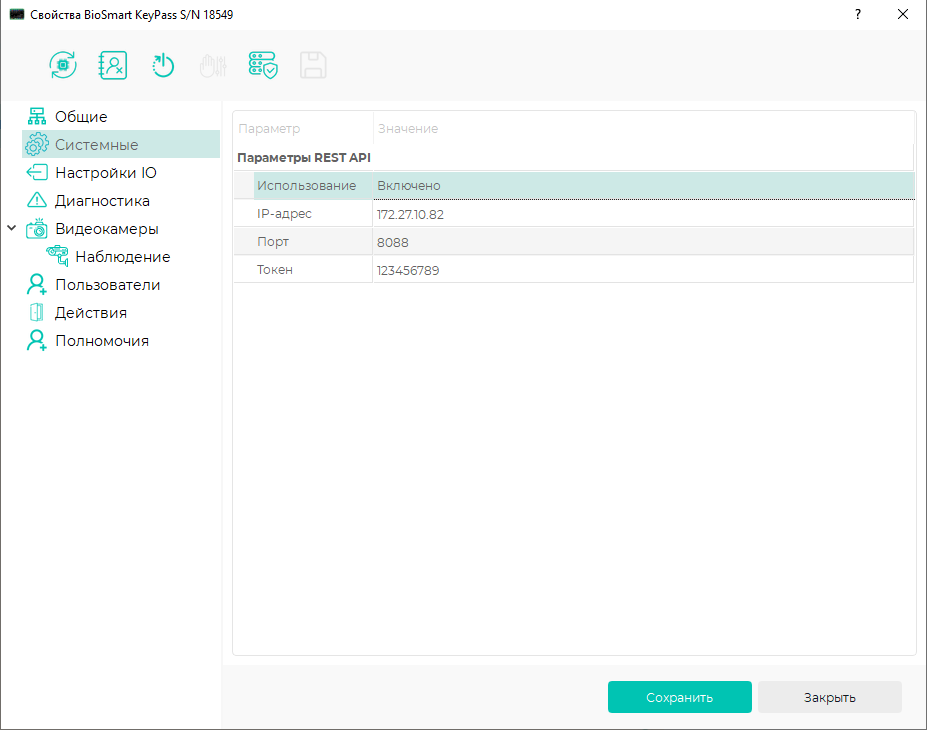Open the Наблюдение subsection
This screenshot has width=927, height=730.
click(x=123, y=257)
